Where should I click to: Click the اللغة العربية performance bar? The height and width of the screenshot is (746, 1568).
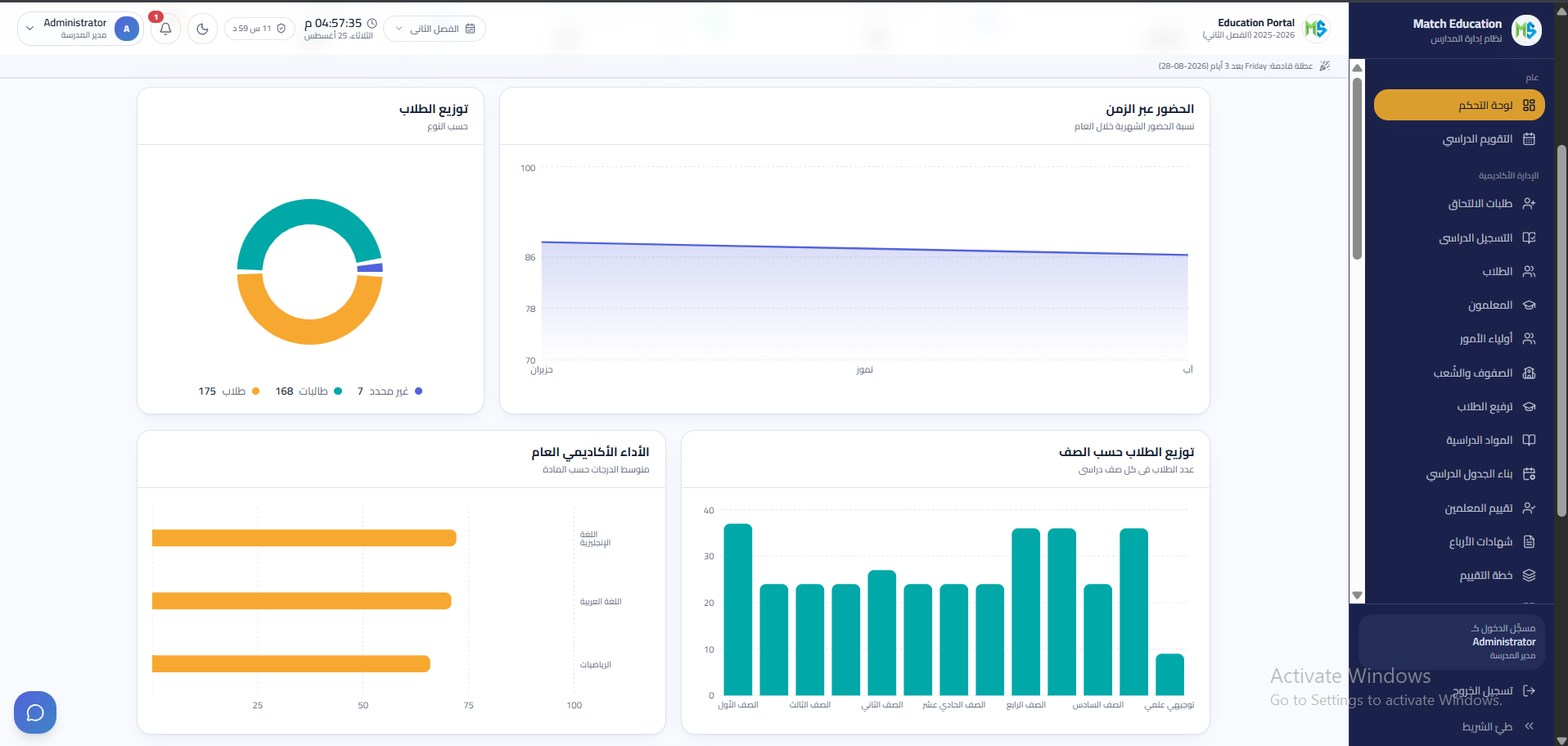tap(302, 601)
